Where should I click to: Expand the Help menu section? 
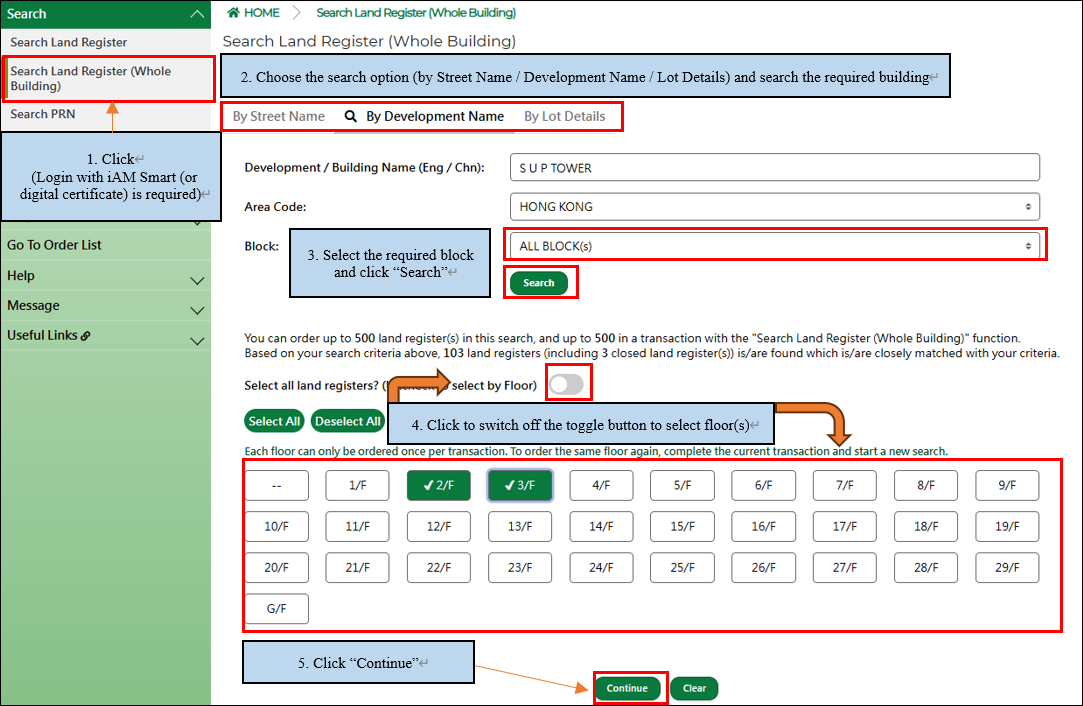pos(197,281)
